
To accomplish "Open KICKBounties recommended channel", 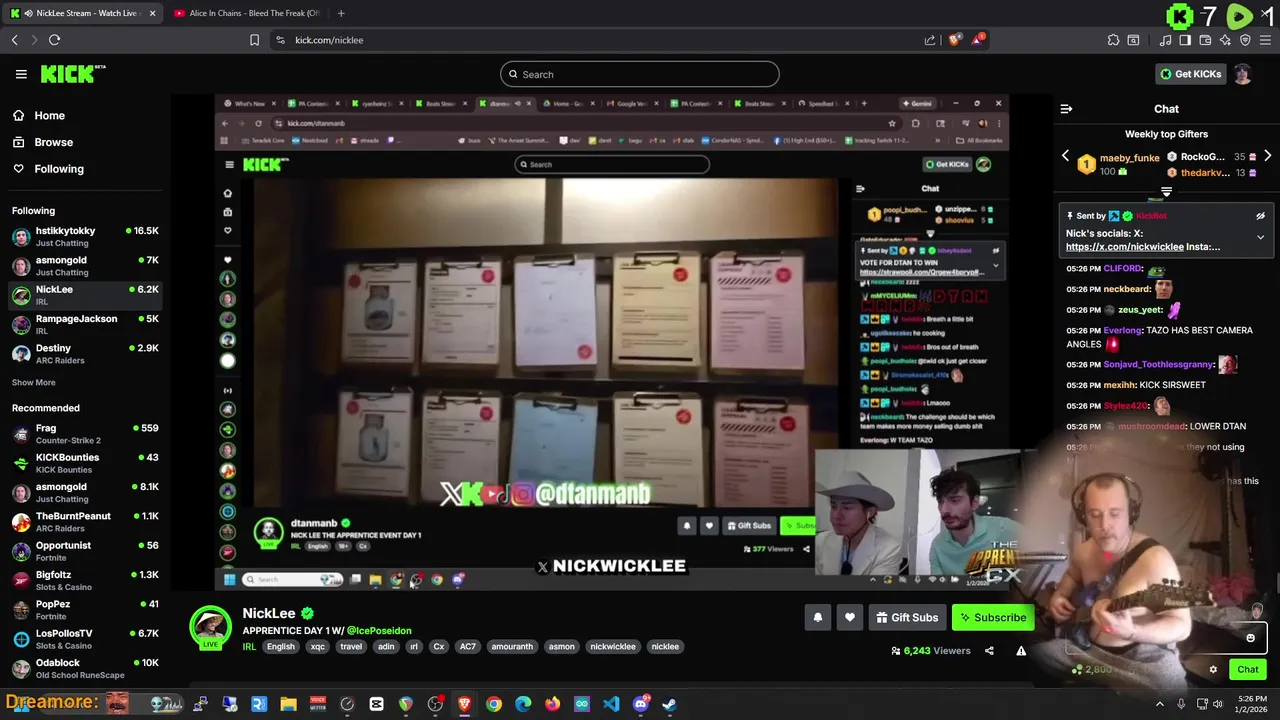I will coord(85,463).
